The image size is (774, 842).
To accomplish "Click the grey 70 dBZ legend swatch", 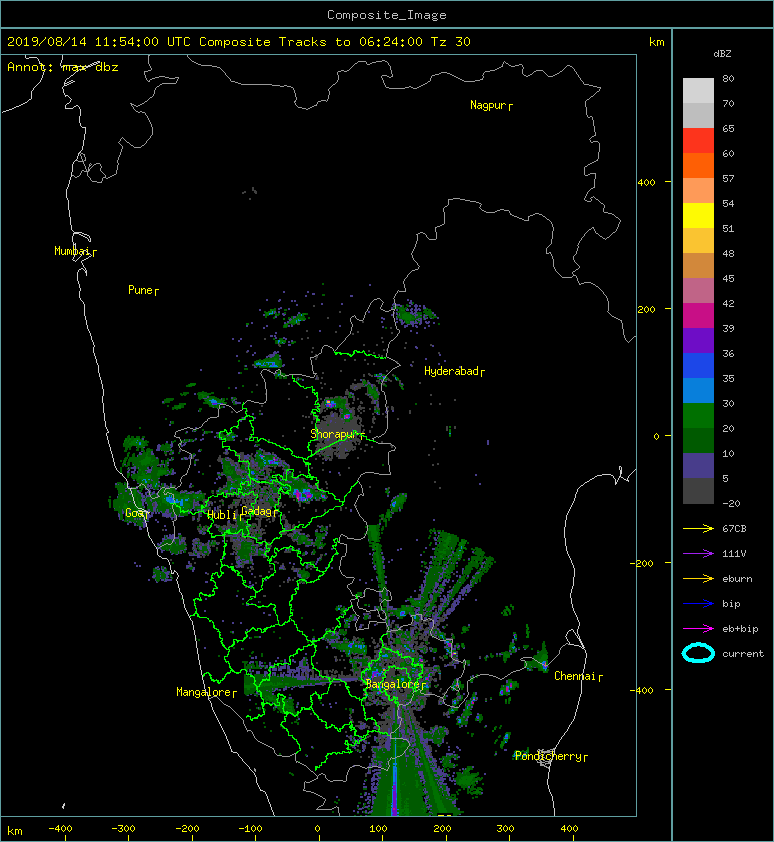I will [698, 115].
